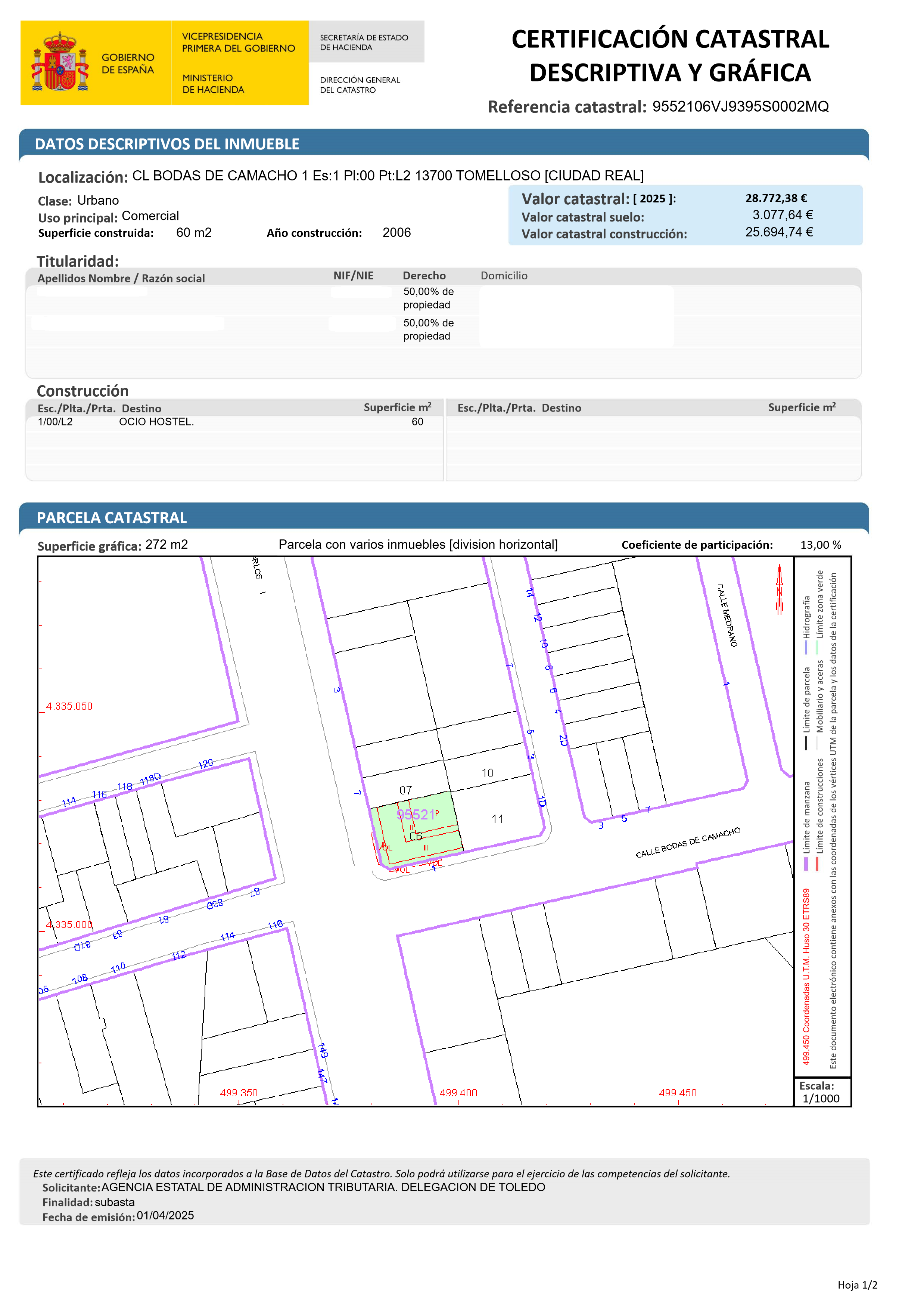
Task: Click the CALLE BODAS DE CAMACHO street label
Action: (688, 842)
